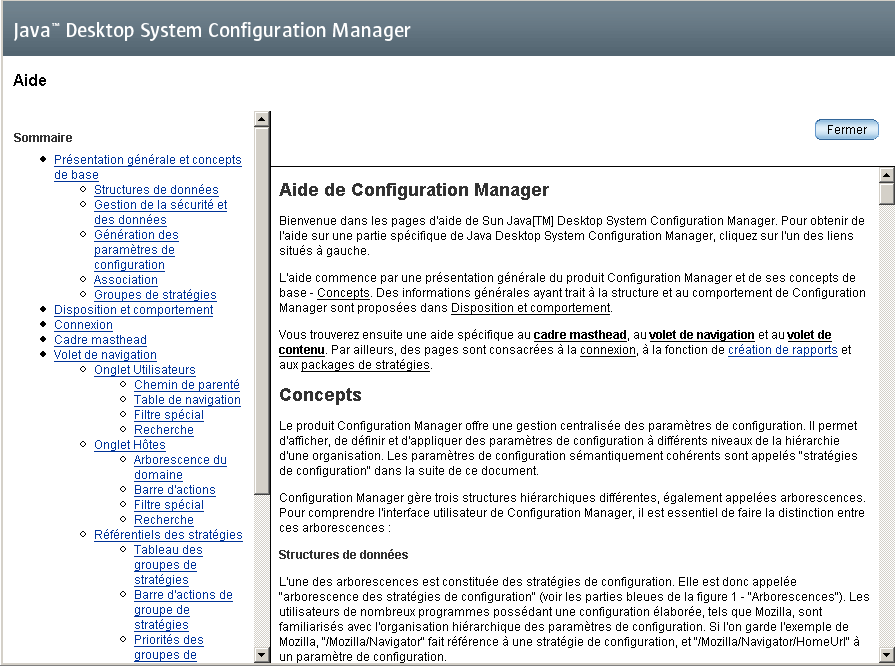Open the 'Barre d'actions' link
The image size is (895, 666).
[x=175, y=490]
